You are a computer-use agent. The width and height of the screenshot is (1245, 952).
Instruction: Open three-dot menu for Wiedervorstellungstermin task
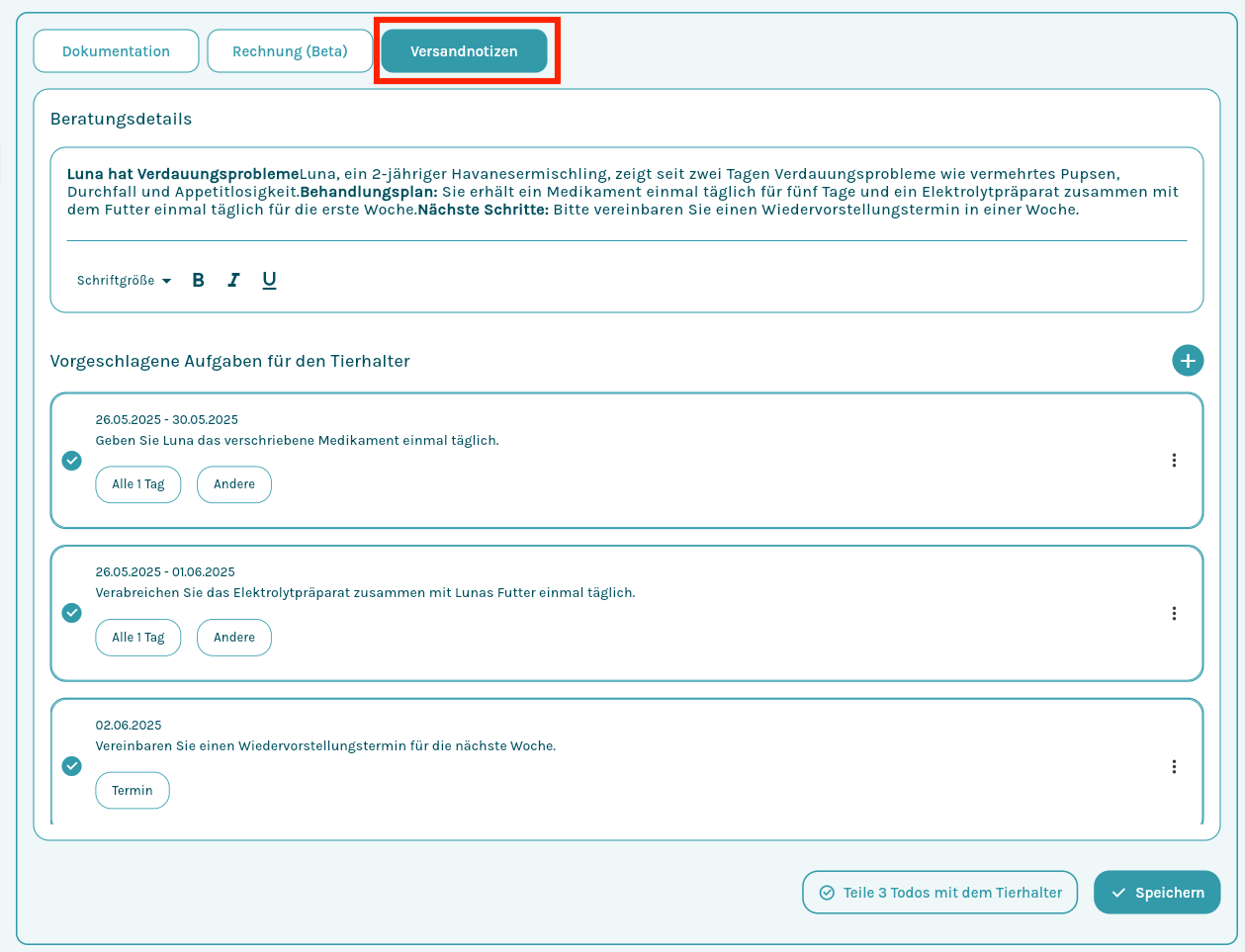tap(1174, 766)
